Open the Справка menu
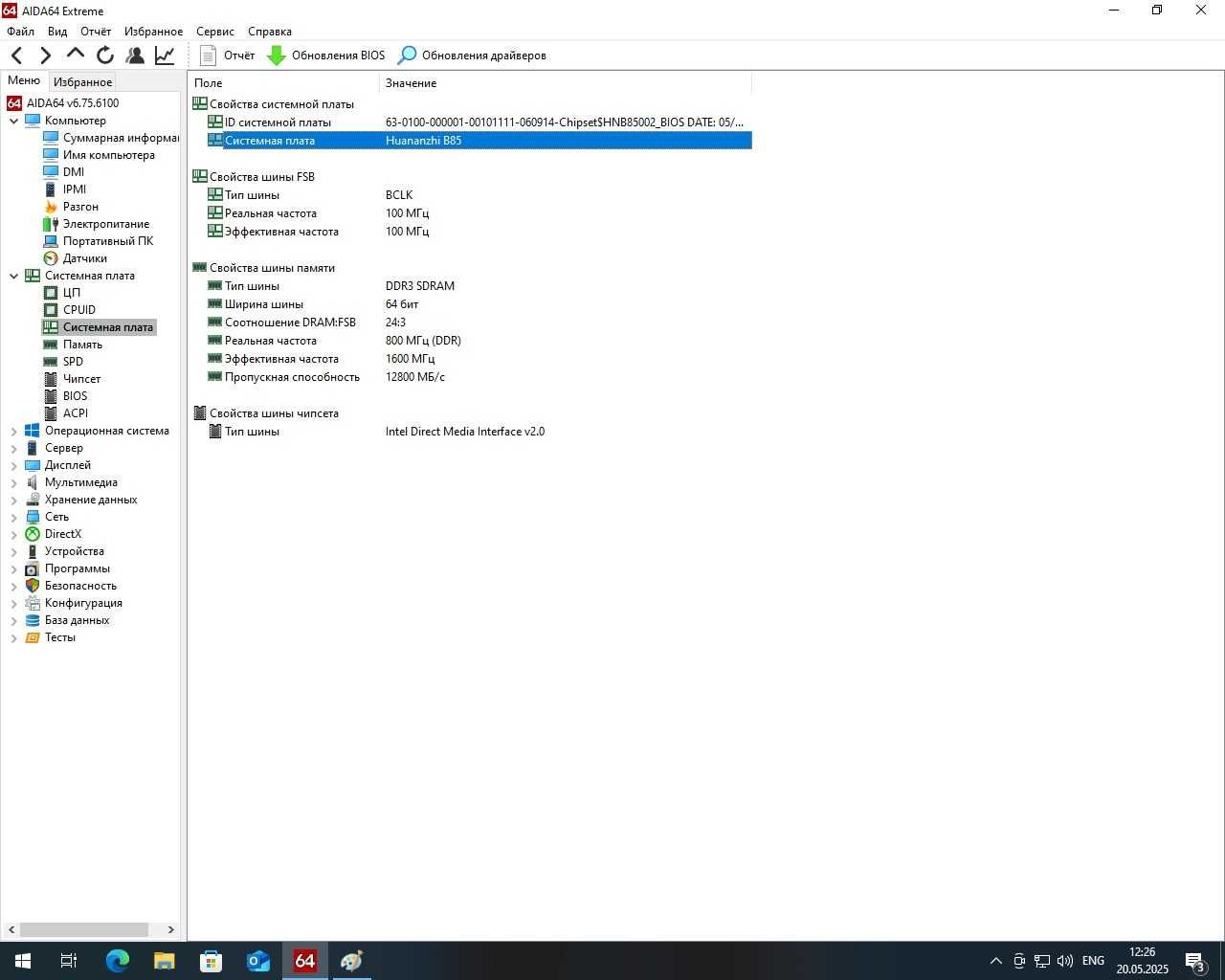This screenshot has height=980, width=1225. coord(270,32)
